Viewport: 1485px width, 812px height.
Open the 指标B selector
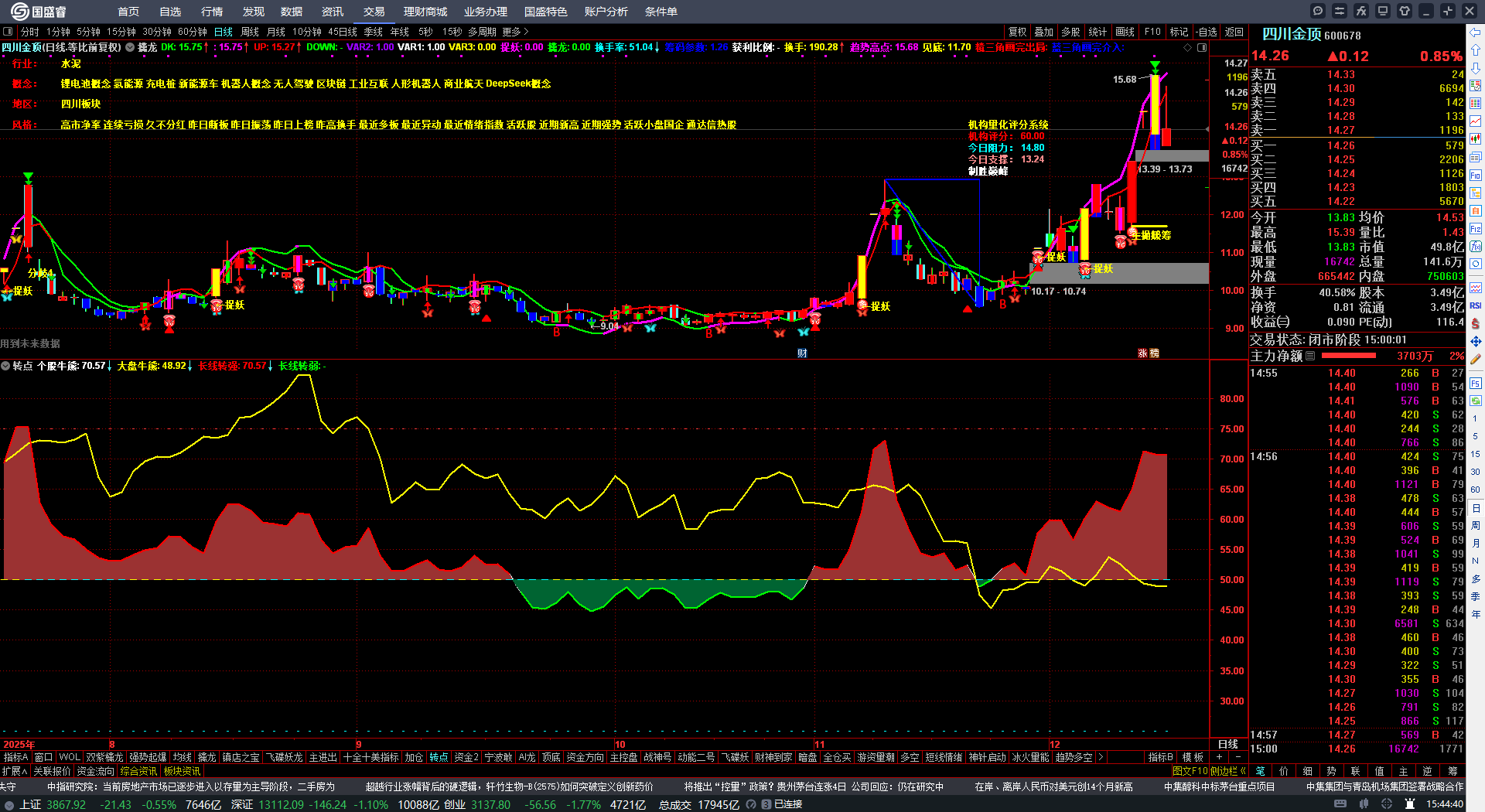pos(1160,757)
